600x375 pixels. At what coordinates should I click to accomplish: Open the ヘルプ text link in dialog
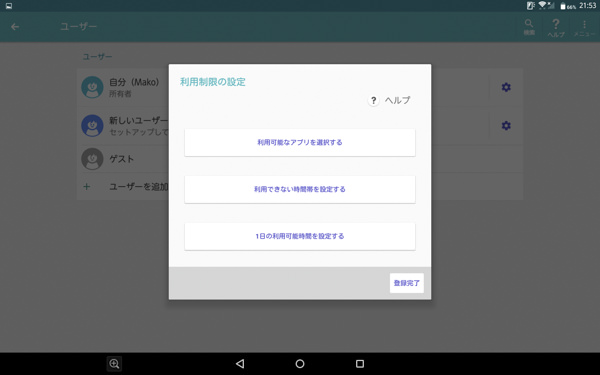tap(398, 100)
